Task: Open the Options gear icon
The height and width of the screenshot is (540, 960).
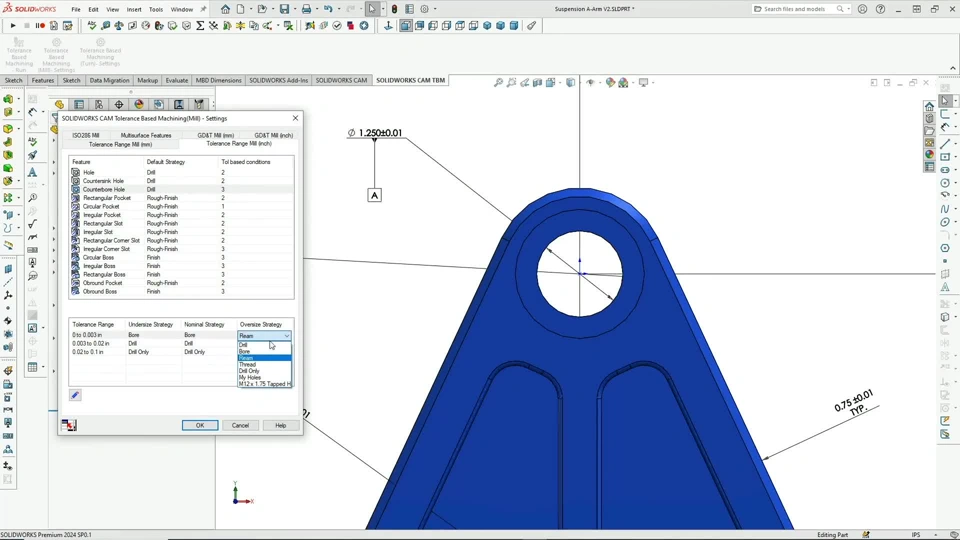Action: point(424,9)
